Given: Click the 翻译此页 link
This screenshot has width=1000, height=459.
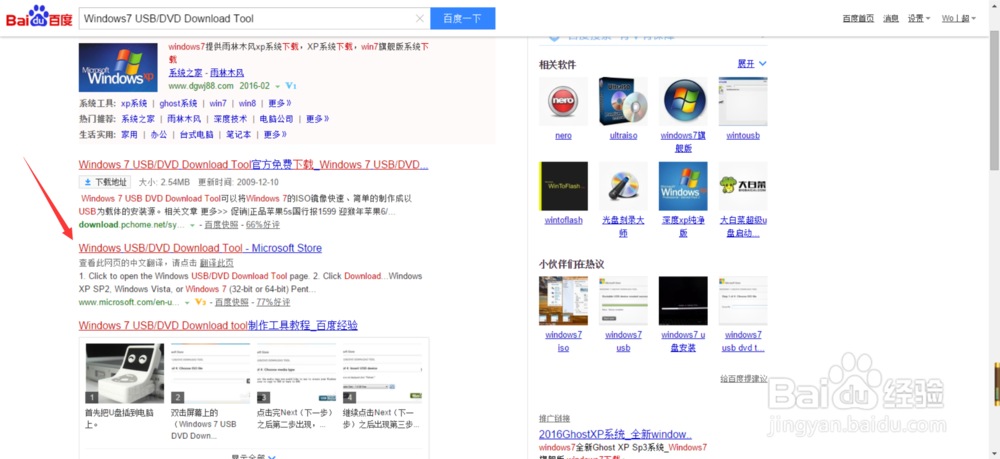Looking at the screenshot, I should [216, 263].
